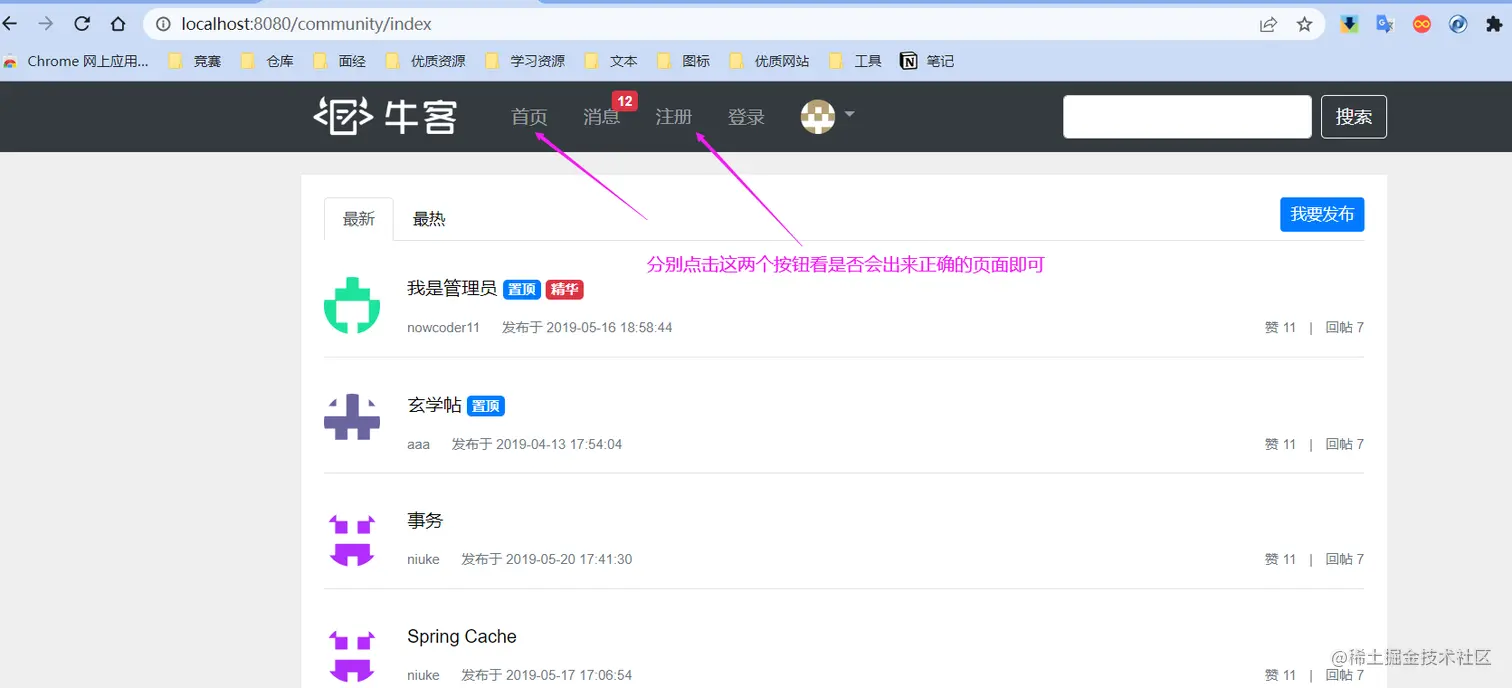1512x688 pixels.
Task: Switch to the 最热 tab
Action: click(429, 219)
